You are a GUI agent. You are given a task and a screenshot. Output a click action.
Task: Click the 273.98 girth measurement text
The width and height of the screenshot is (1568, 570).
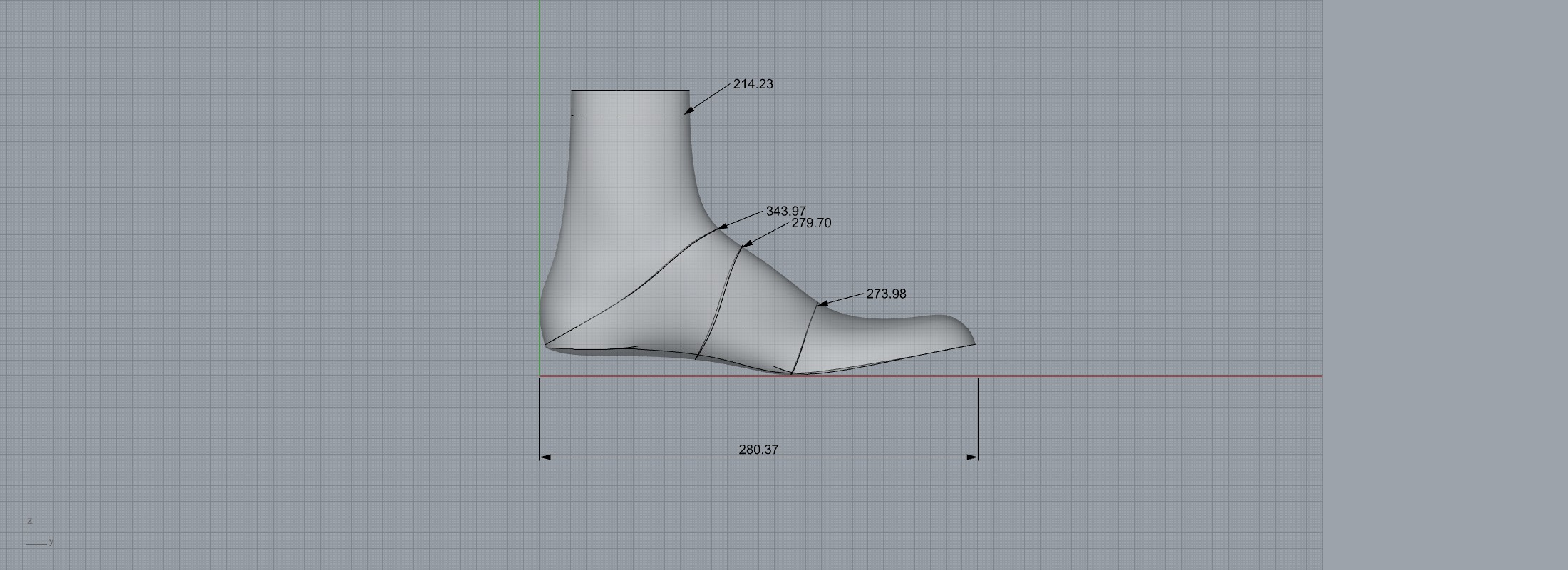coord(886,294)
